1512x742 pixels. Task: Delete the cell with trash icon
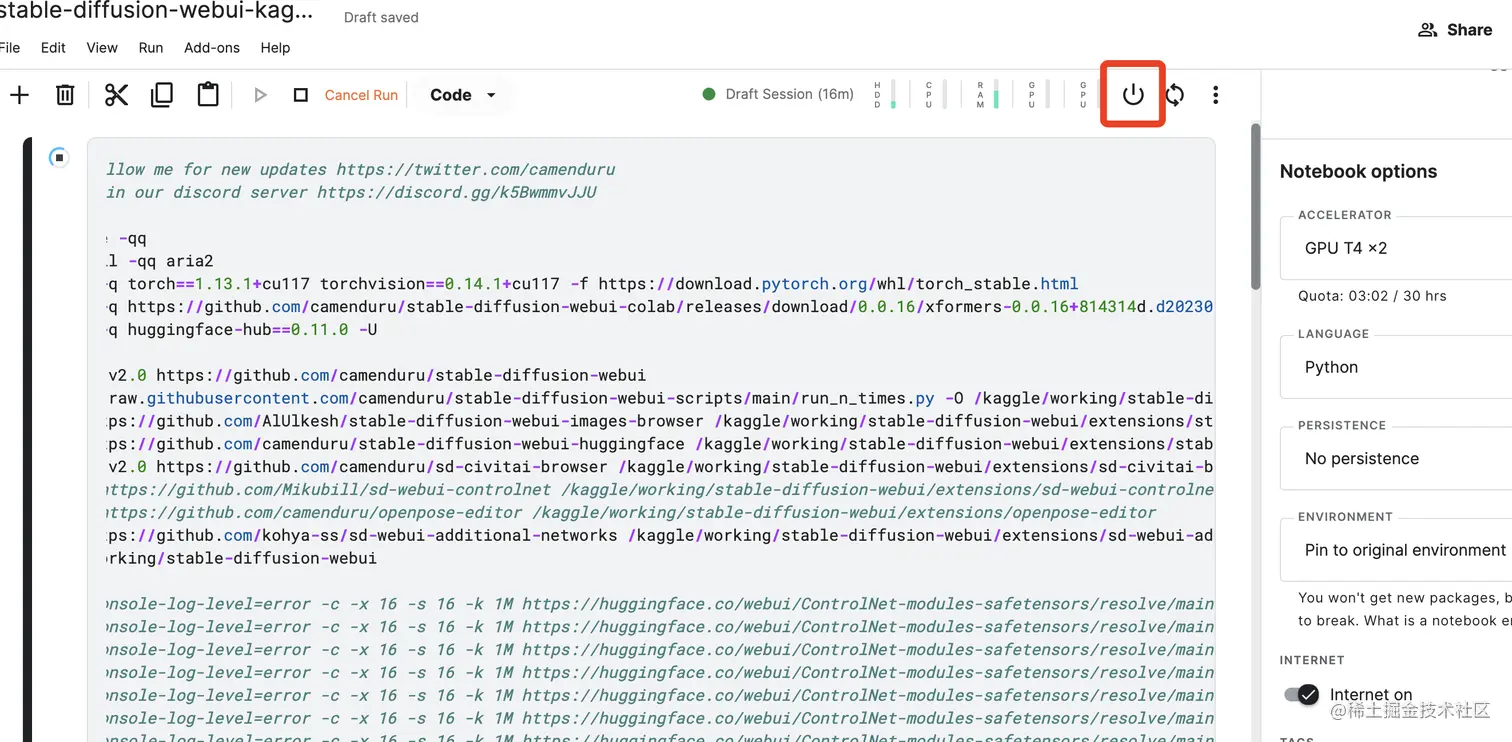[x=65, y=95]
